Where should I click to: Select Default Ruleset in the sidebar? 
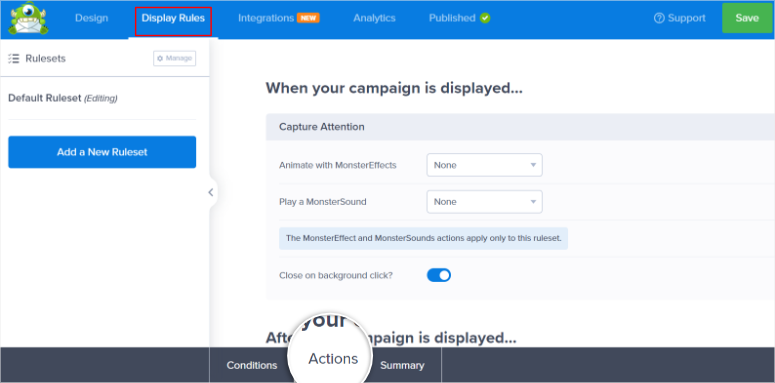[63, 98]
